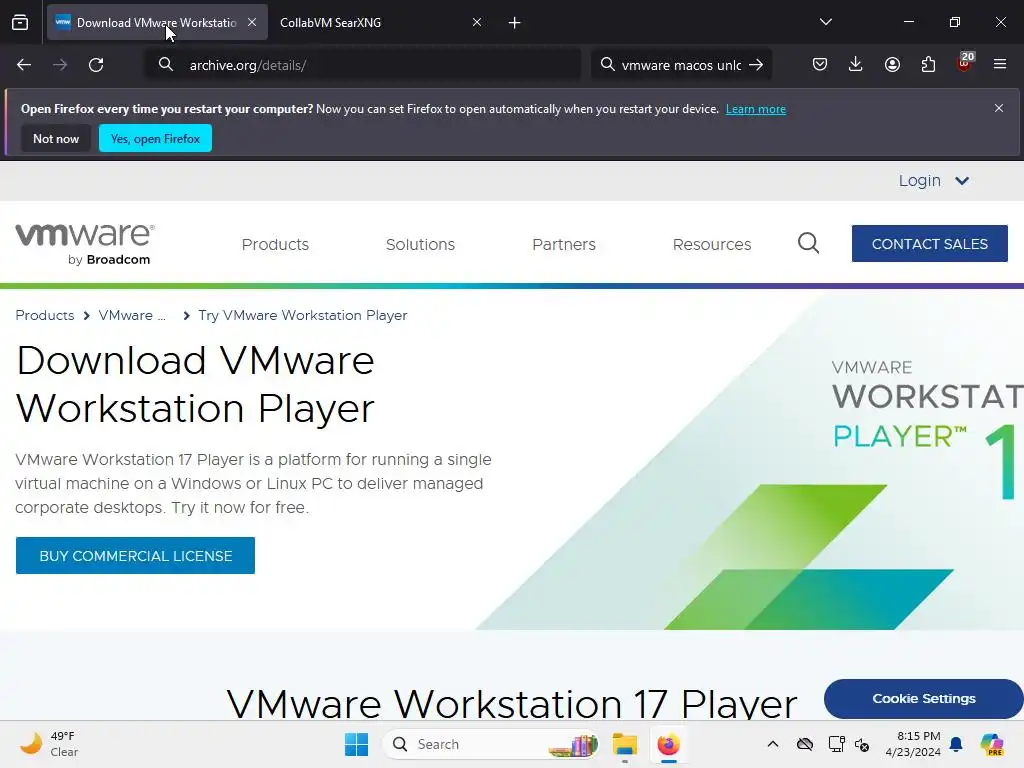Screen dimensions: 1024x768
Task: Open the Extensions puzzle icon
Action: tap(928, 65)
